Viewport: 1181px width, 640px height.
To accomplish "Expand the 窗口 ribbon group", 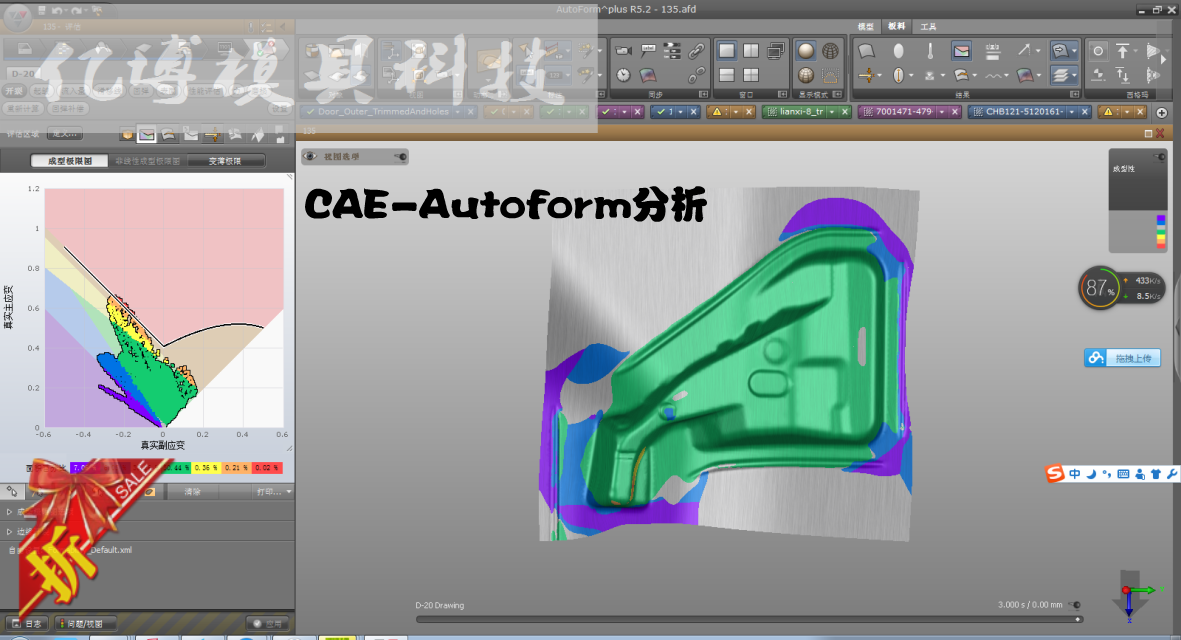I will point(783,94).
